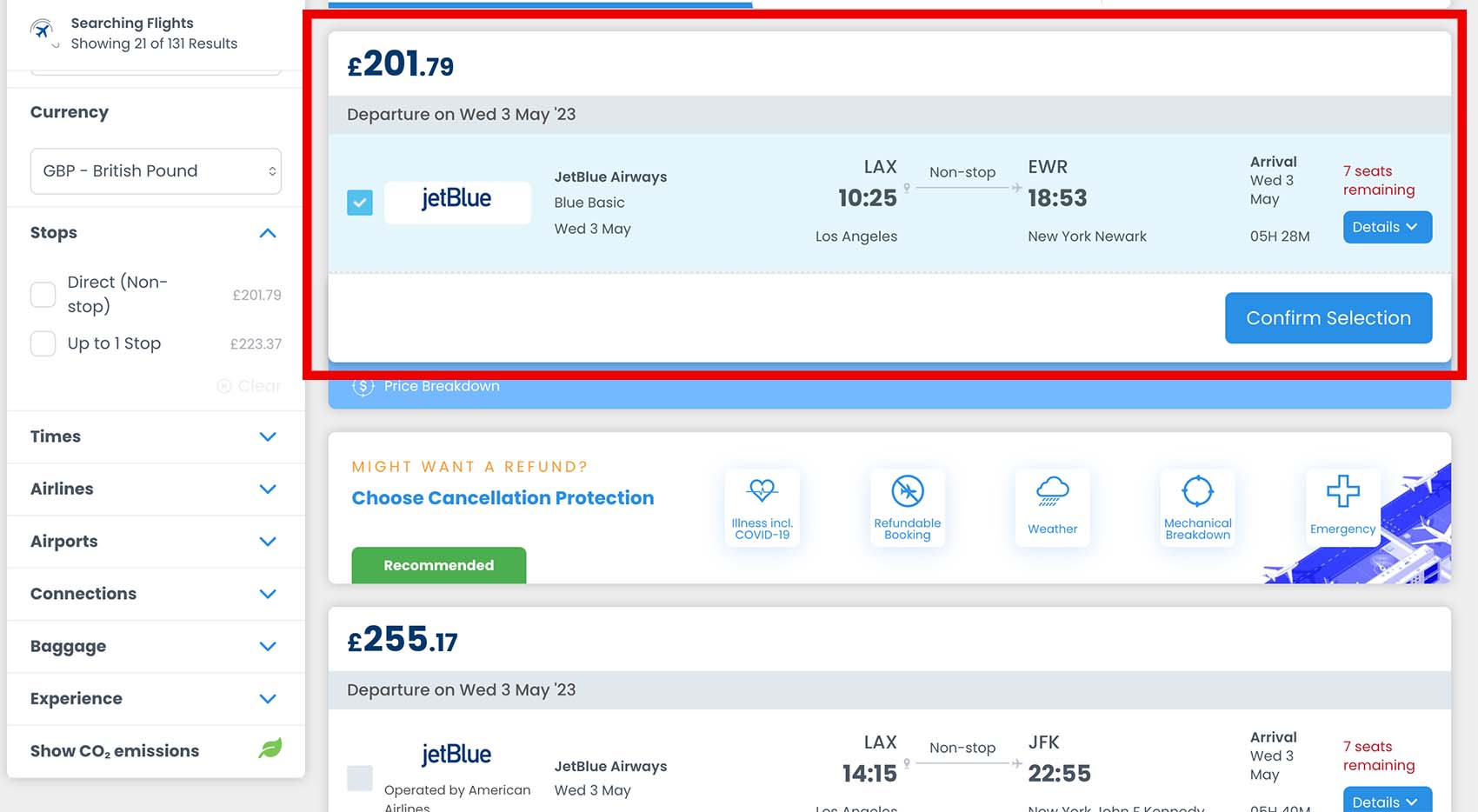Click the Emergency cross icon
This screenshot has width=1478, height=812.
coord(1342,491)
